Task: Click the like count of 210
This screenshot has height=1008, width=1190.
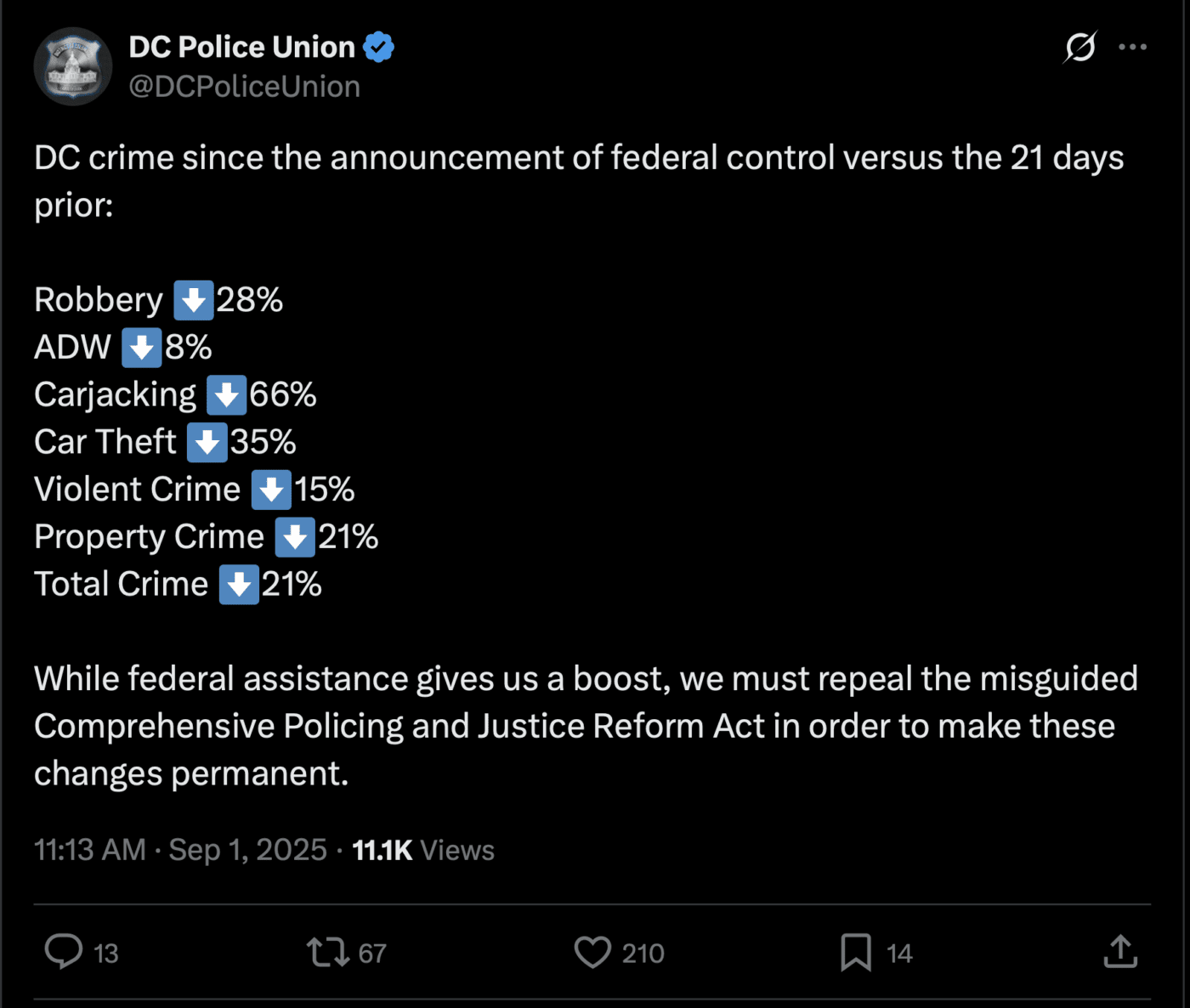Action: click(x=643, y=954)
